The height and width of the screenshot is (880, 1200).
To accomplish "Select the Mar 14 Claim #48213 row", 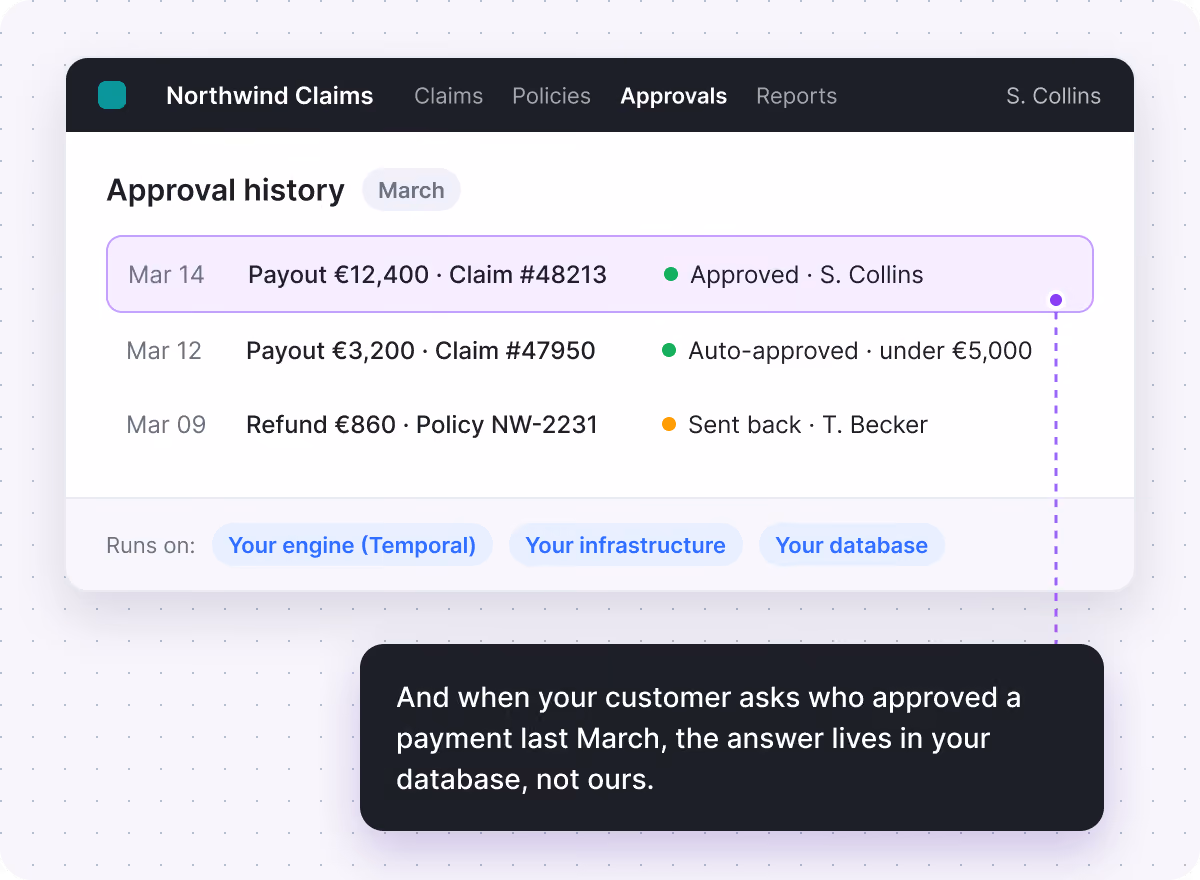I will point(600,274).
